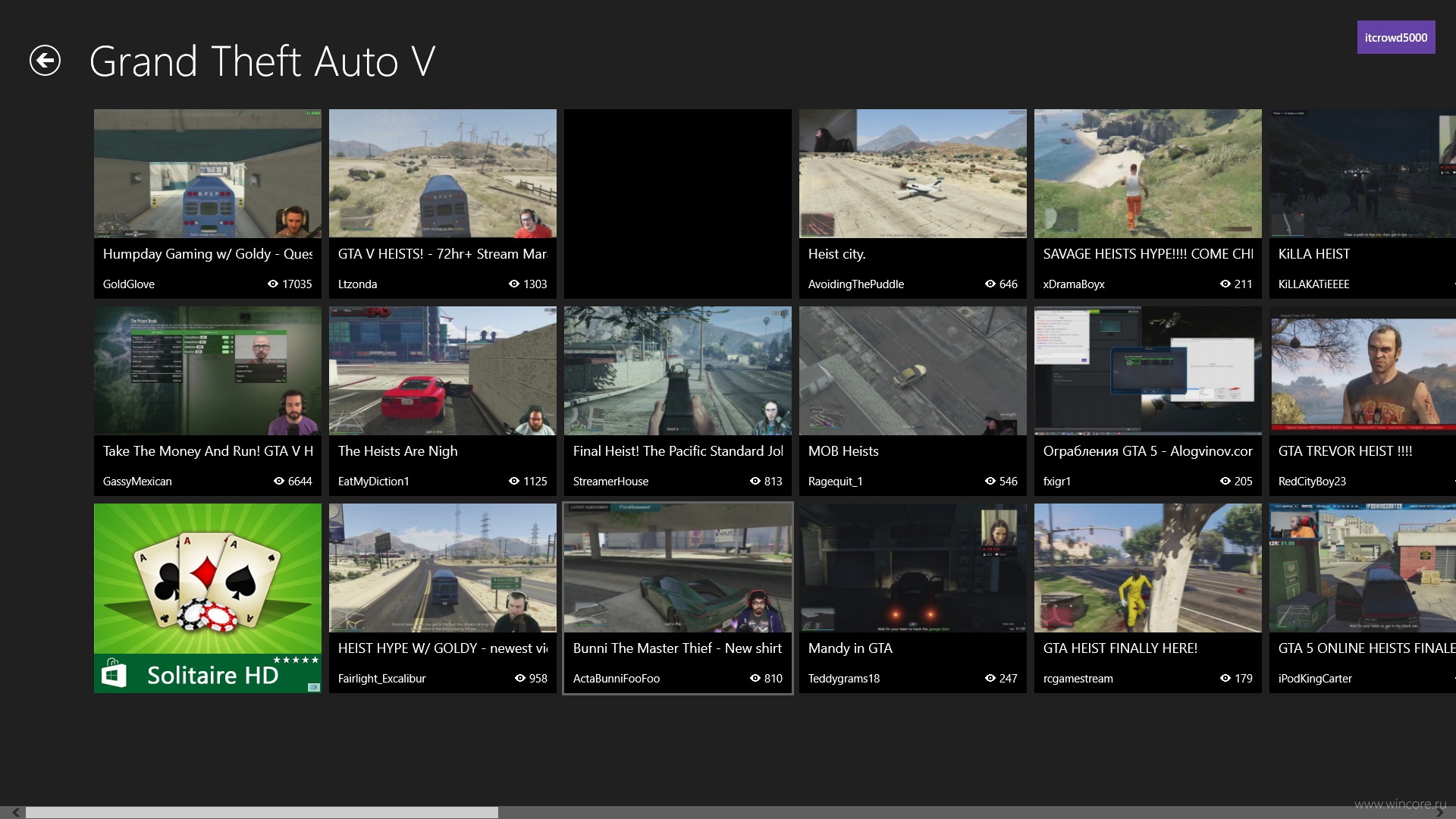This screenshot has height=819, width=1456.
Task: Open fxigr1's Ограбления GTA 5 stream thumbnail
Action: (1148, 371)
